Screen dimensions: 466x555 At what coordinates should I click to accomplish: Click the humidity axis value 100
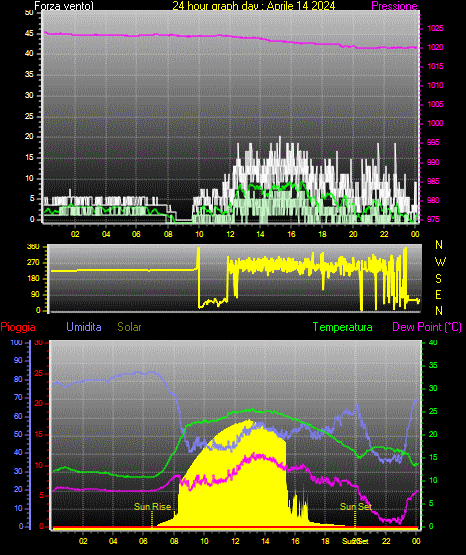pos(17,343)
